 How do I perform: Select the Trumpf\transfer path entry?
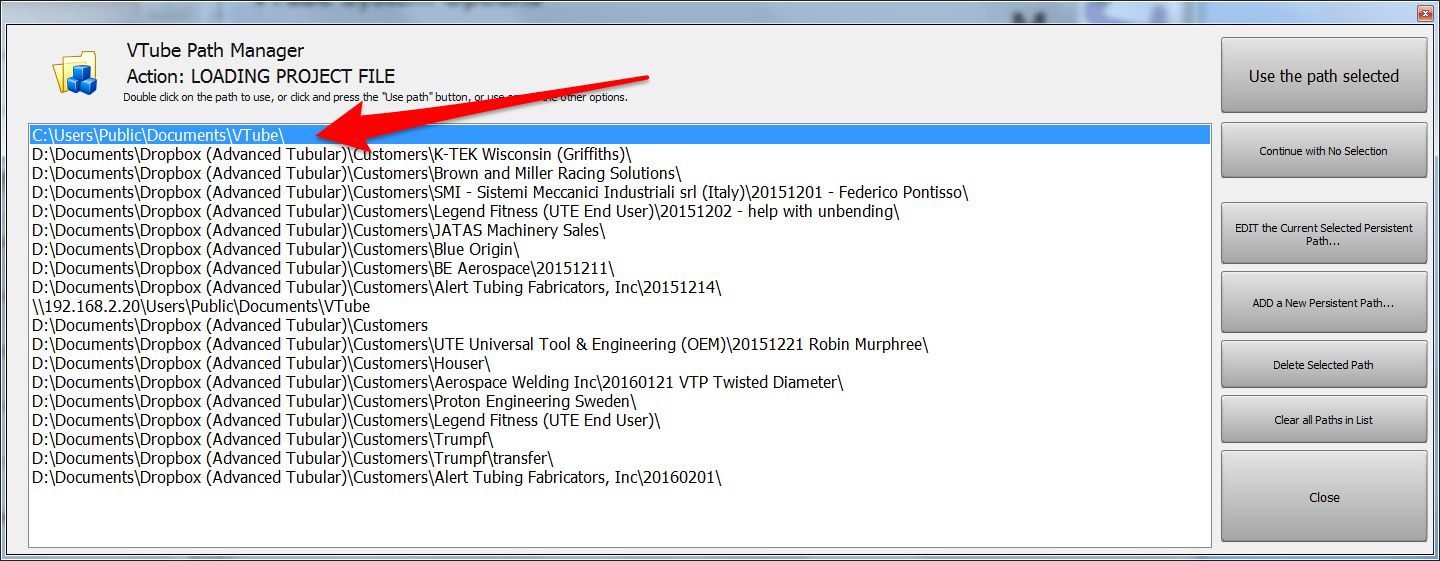pyautogui.click(x=292, y=458)
